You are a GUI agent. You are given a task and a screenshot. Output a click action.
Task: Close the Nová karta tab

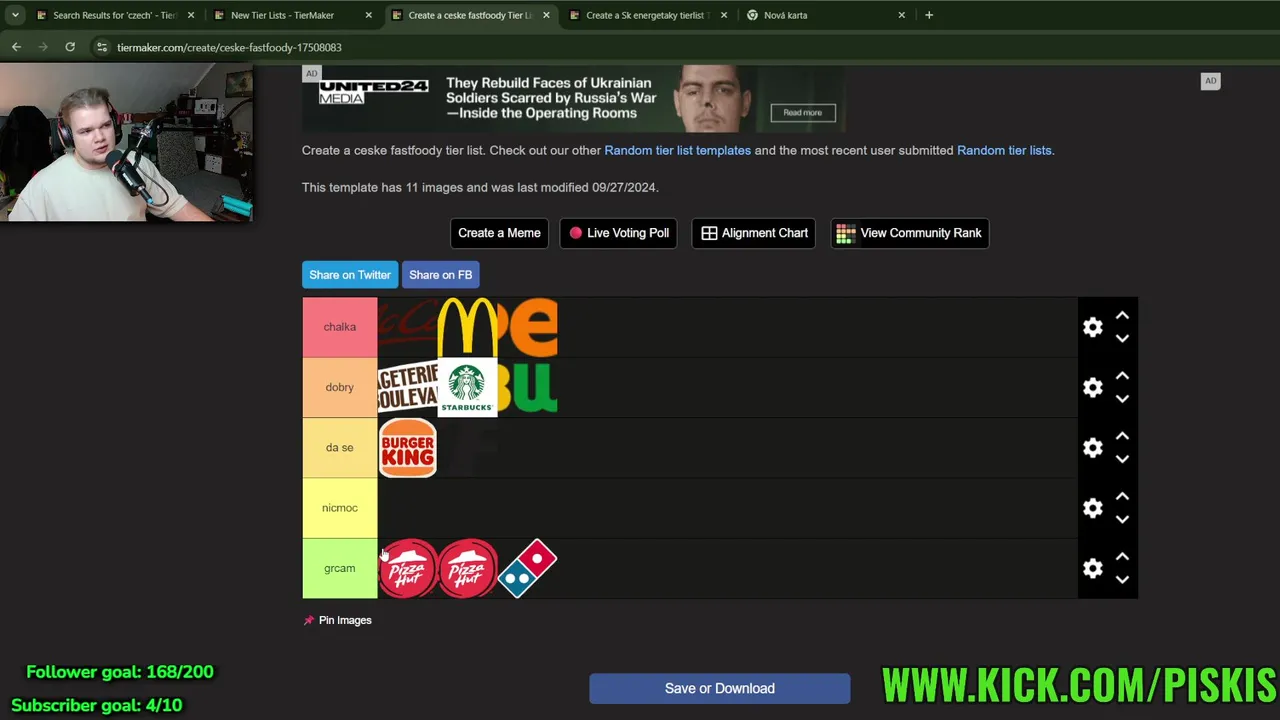(x=902, y=15)
